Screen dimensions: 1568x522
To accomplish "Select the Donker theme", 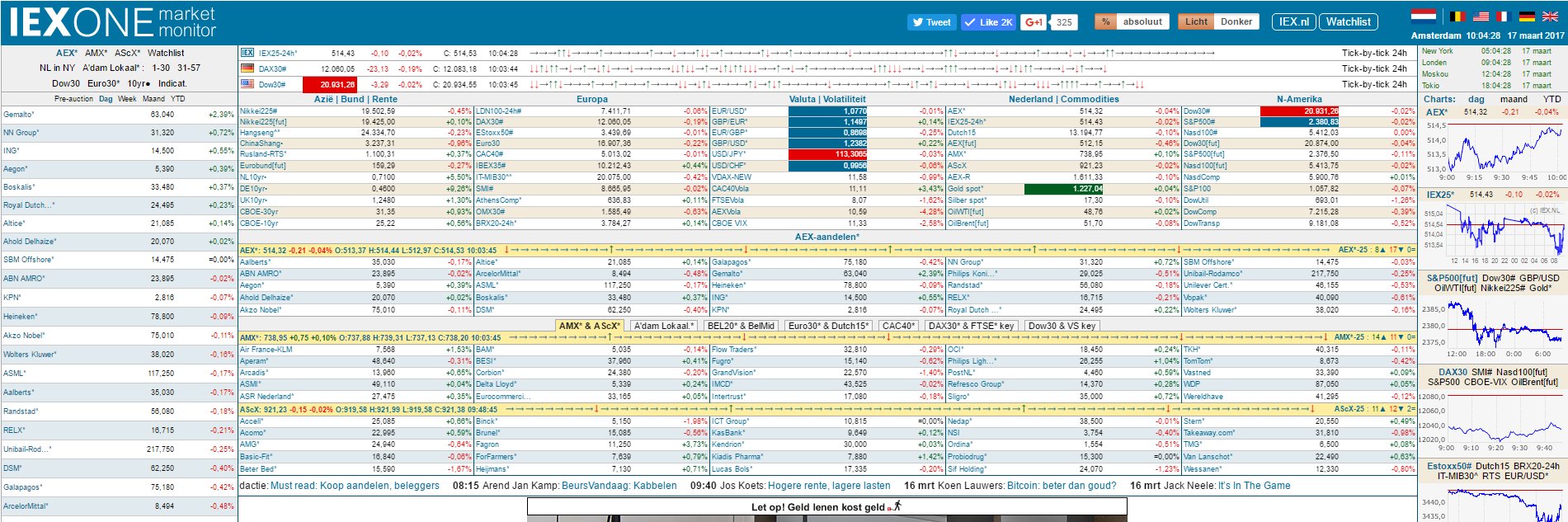I will pos(1236,22).
